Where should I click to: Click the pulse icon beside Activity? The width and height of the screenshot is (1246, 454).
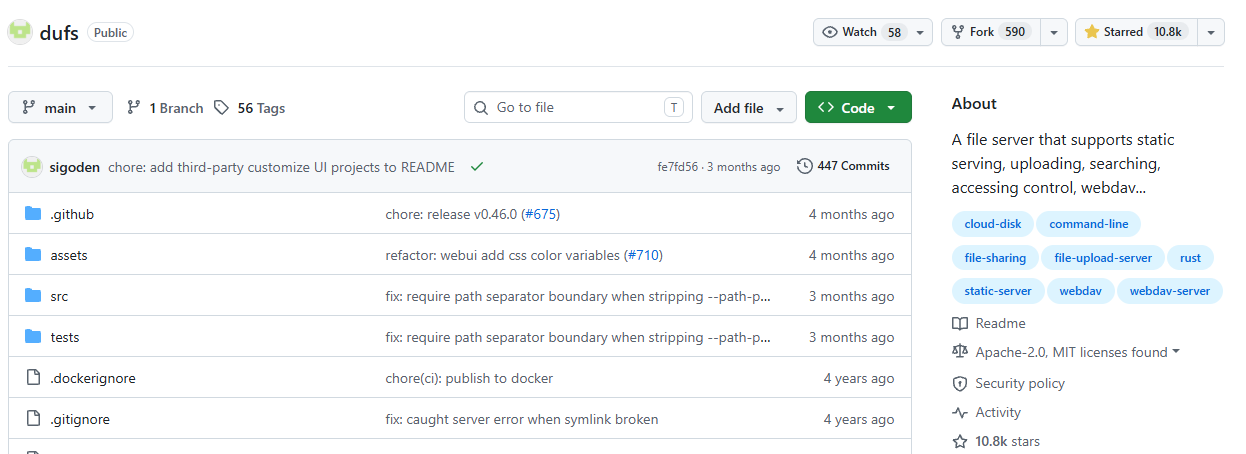coord(960,412)
